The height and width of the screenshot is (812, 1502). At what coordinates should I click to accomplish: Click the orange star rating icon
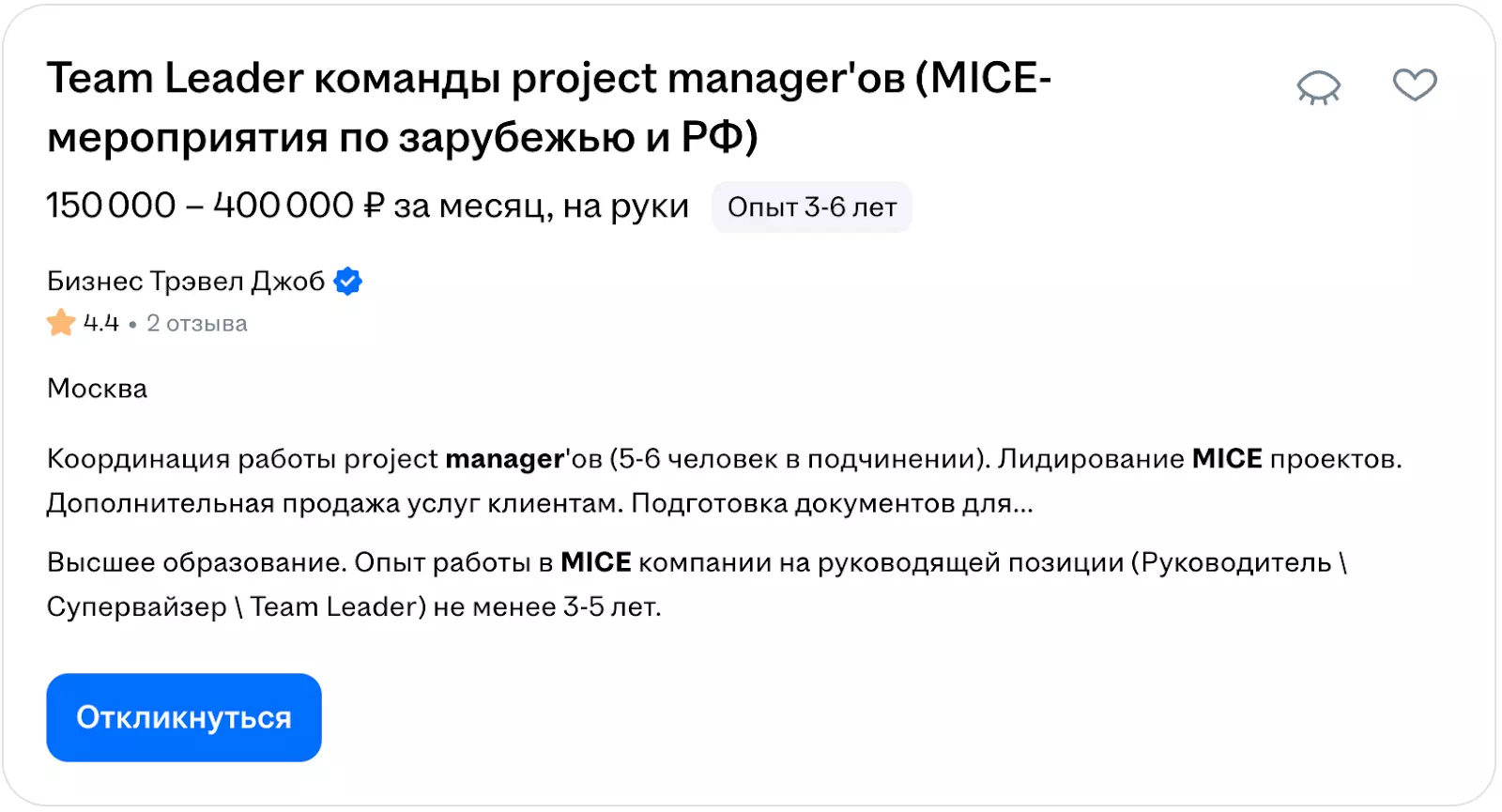61,323
